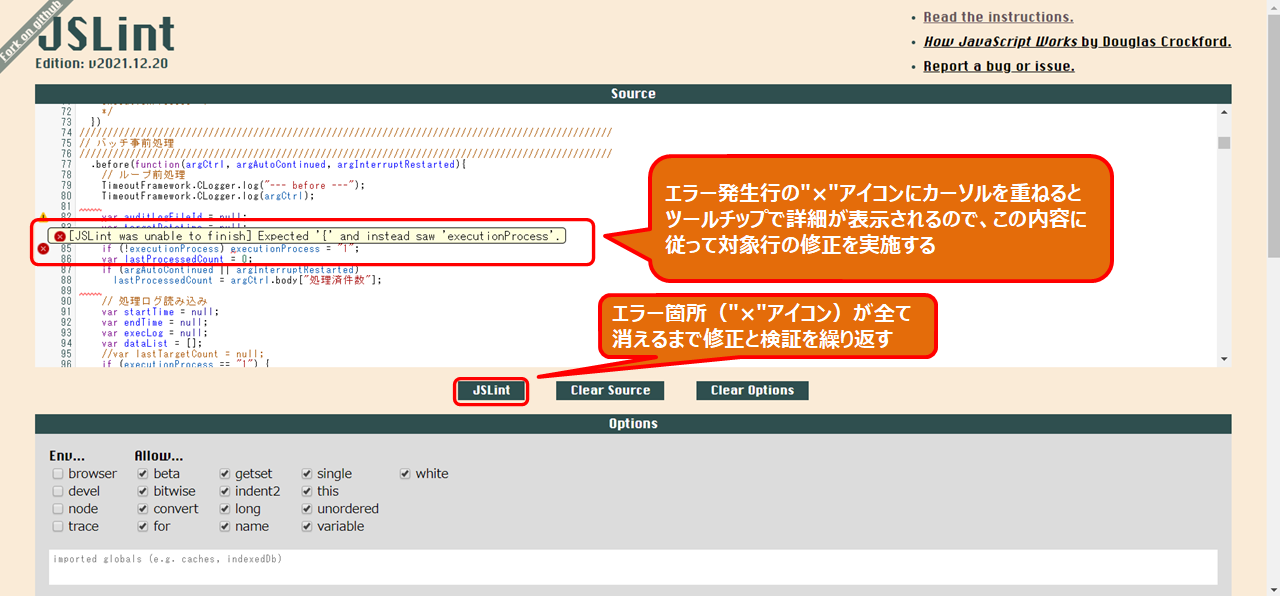Click the Source editor scroll-down arrow
Viewport: 1280px width, 596px height.
point(1224,359)
